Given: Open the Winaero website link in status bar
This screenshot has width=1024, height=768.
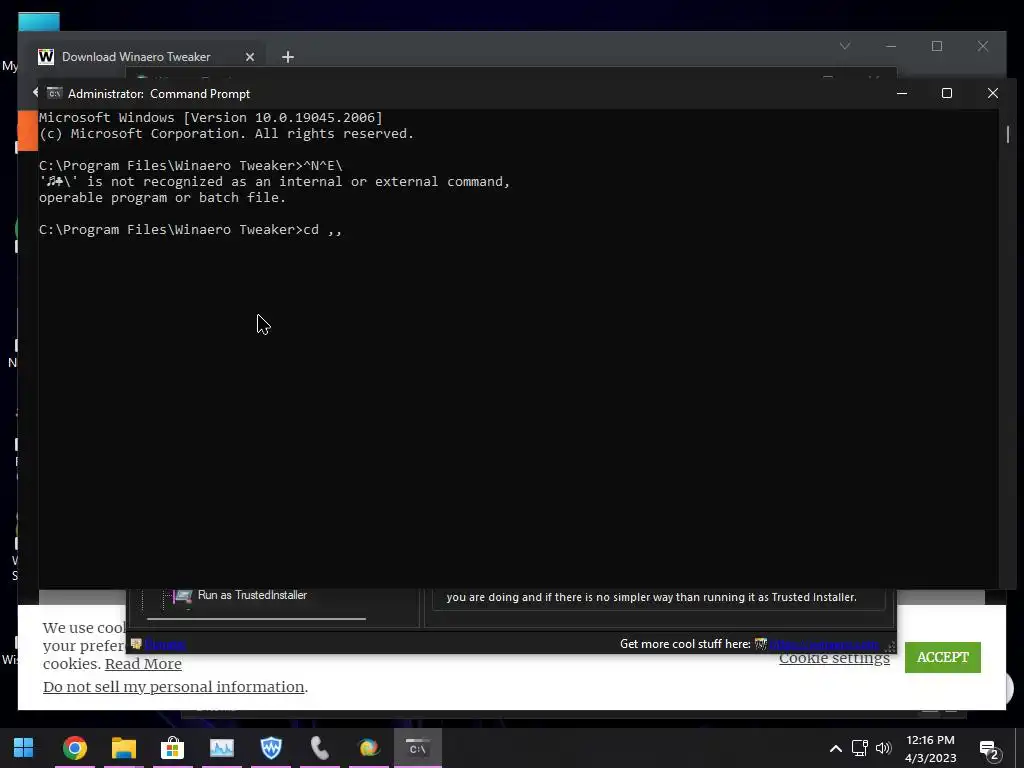Looking at the screenshot, I should click(x=824, y=645).
